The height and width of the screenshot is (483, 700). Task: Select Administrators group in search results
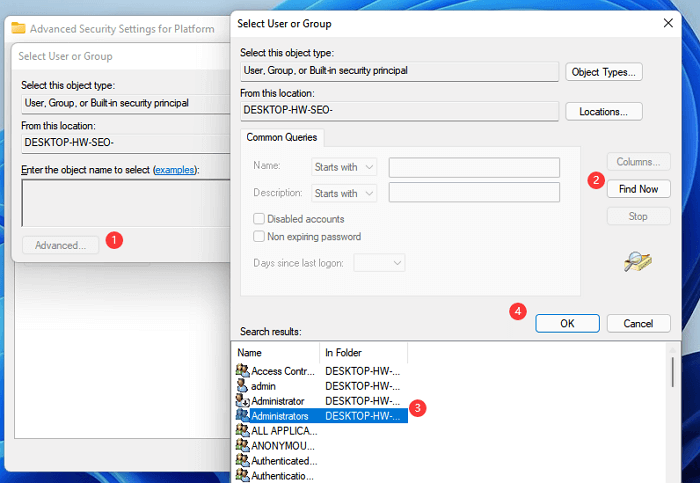point(280,415)
